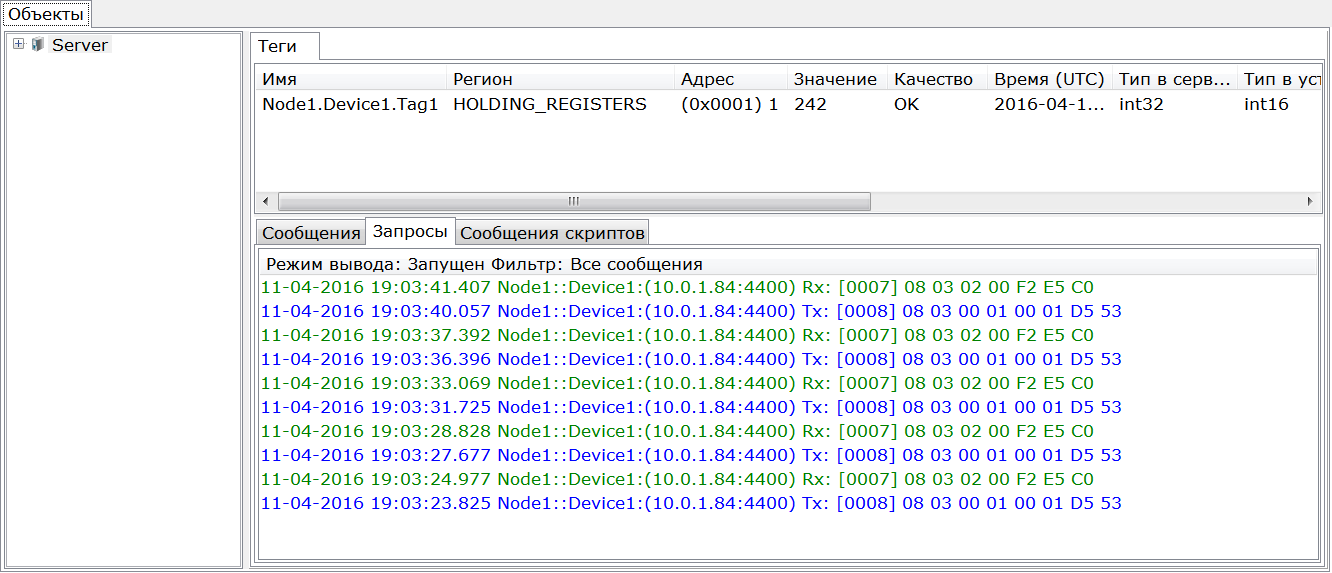The image size is (1332, 573).
Task: Select the Rx log line at 19:03:41.407
Action: tap(677, 287)
